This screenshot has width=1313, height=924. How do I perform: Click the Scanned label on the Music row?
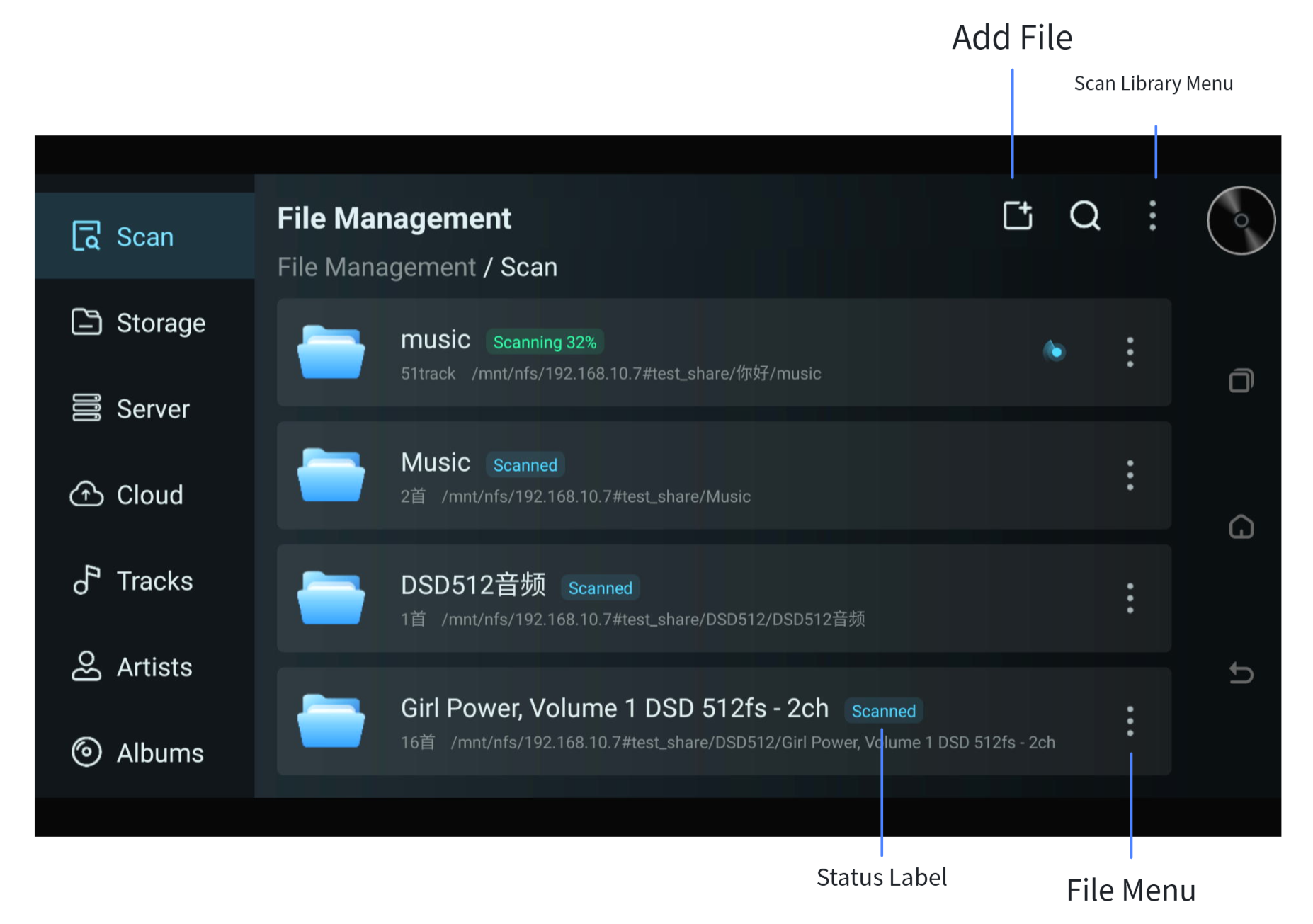click(x=525, y=465)
